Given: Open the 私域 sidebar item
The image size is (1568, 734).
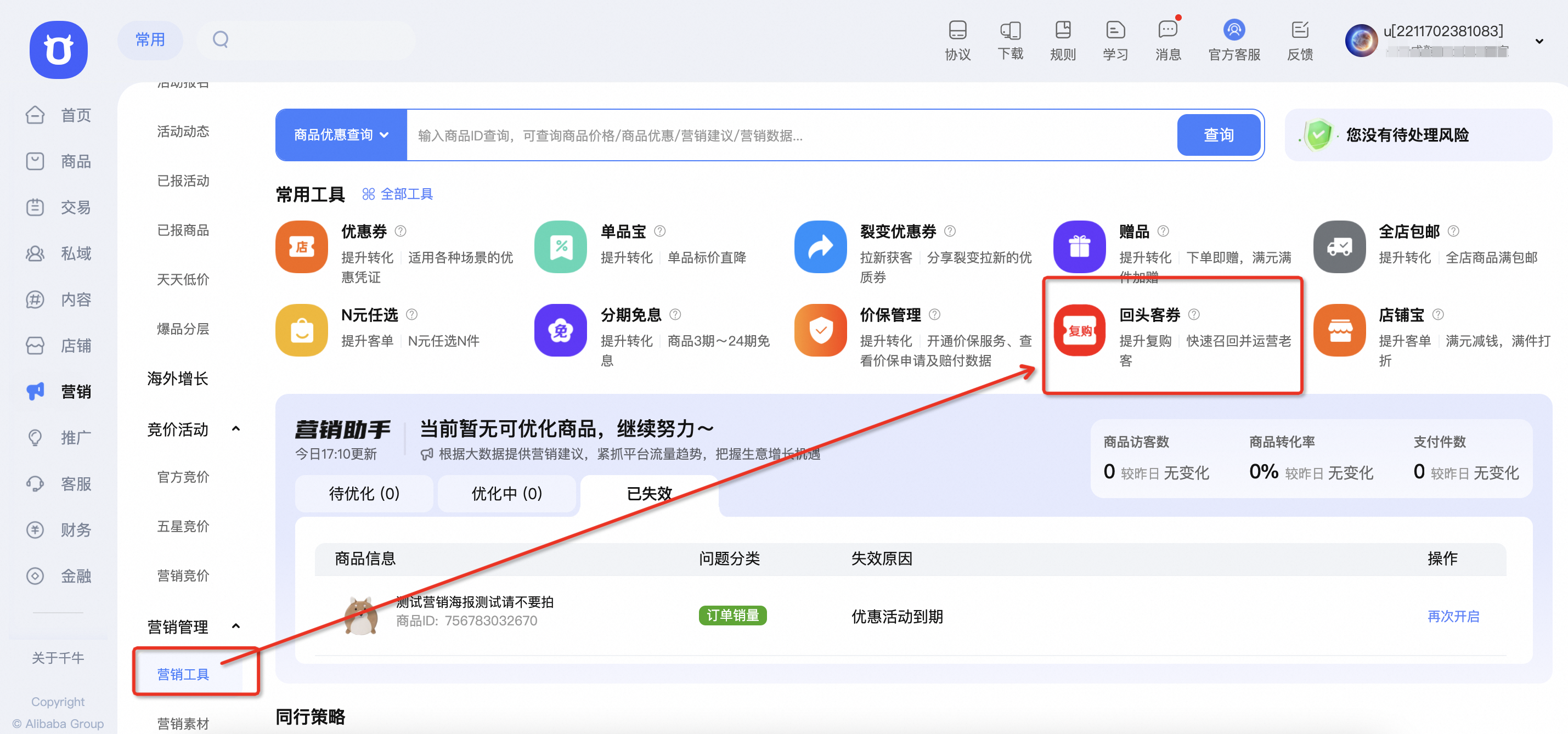Looking at the screenshot, I should click(59, 253).
